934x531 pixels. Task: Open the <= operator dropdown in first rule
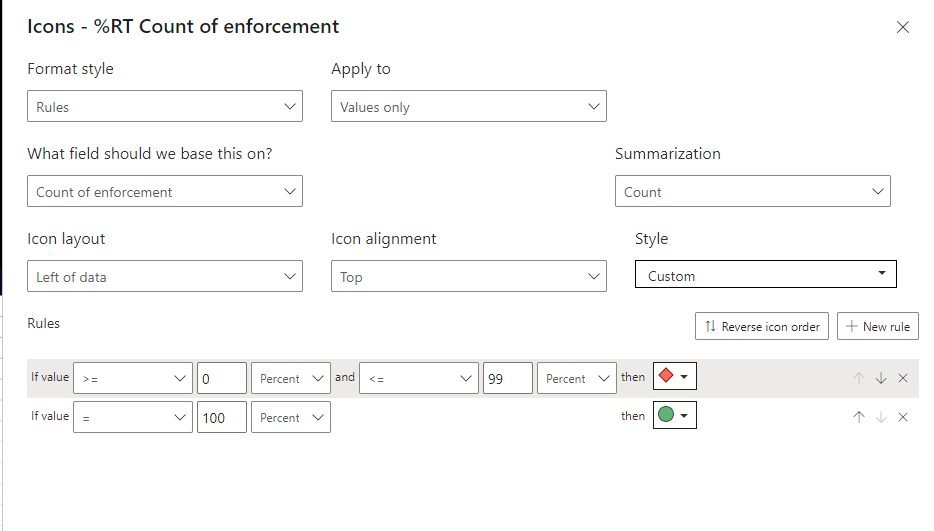[419, 378]
